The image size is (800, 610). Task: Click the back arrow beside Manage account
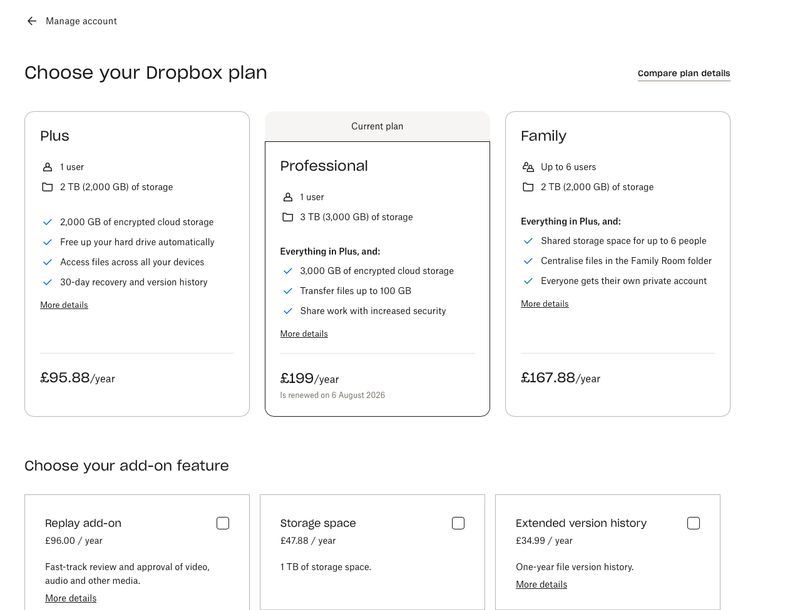(32, 21)
